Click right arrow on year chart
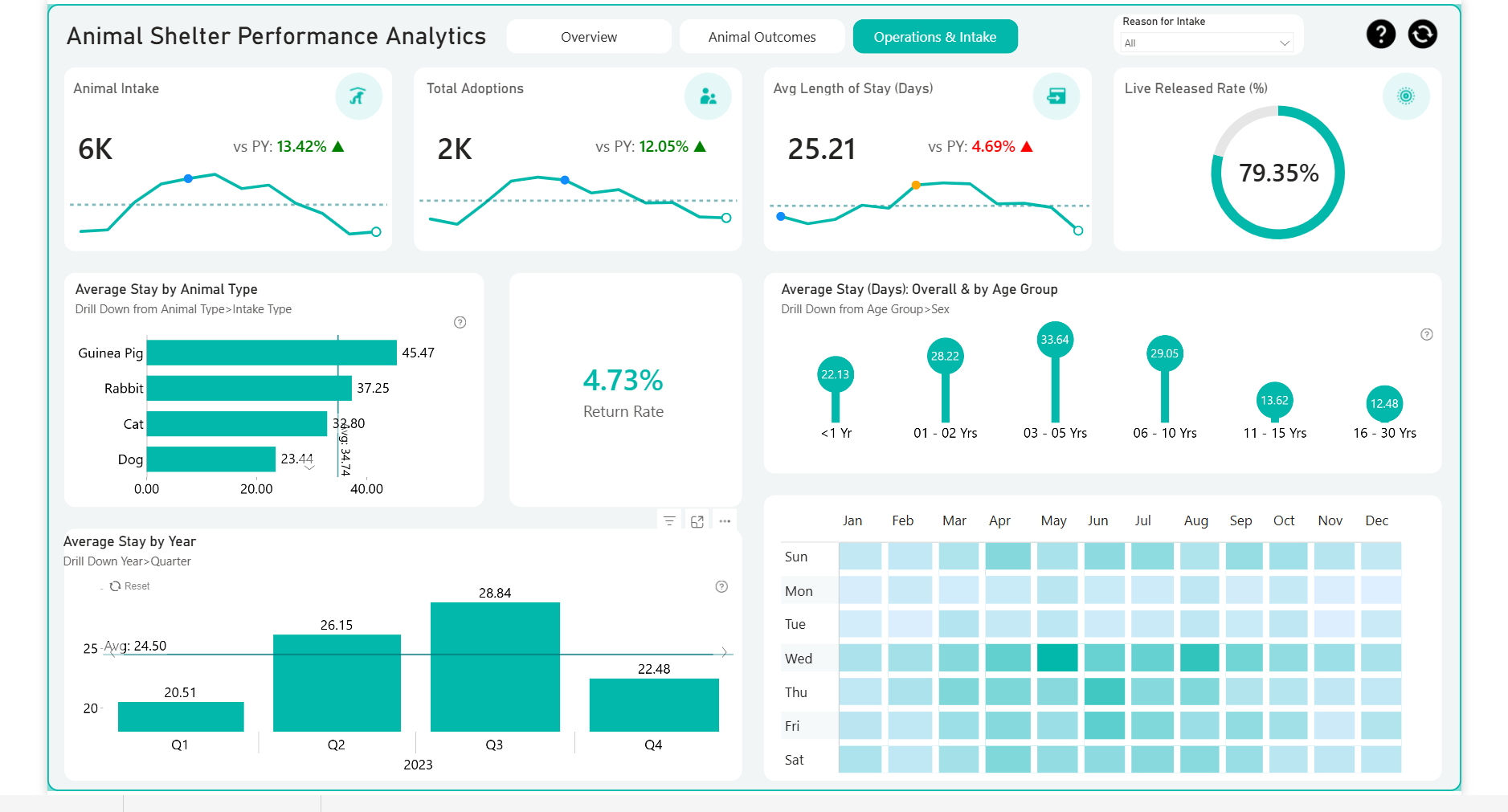Image resolution: width=1508 pixels, height=812 pixels. [724, 652]
